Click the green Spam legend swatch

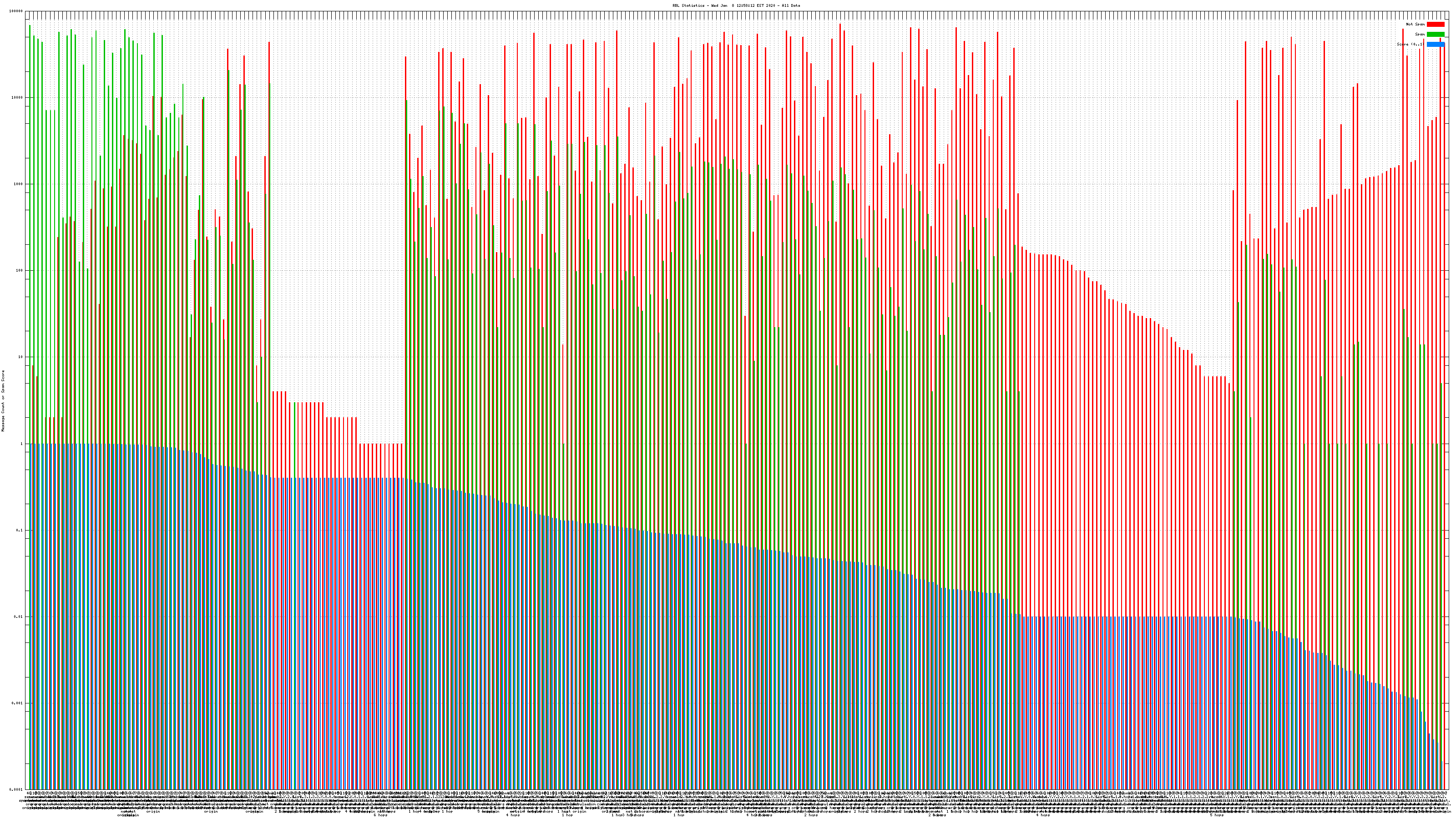coord(1435,35)
